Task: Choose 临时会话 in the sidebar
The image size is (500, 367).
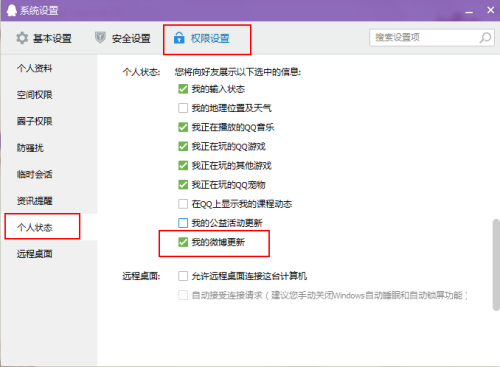Action: (35, 174)
